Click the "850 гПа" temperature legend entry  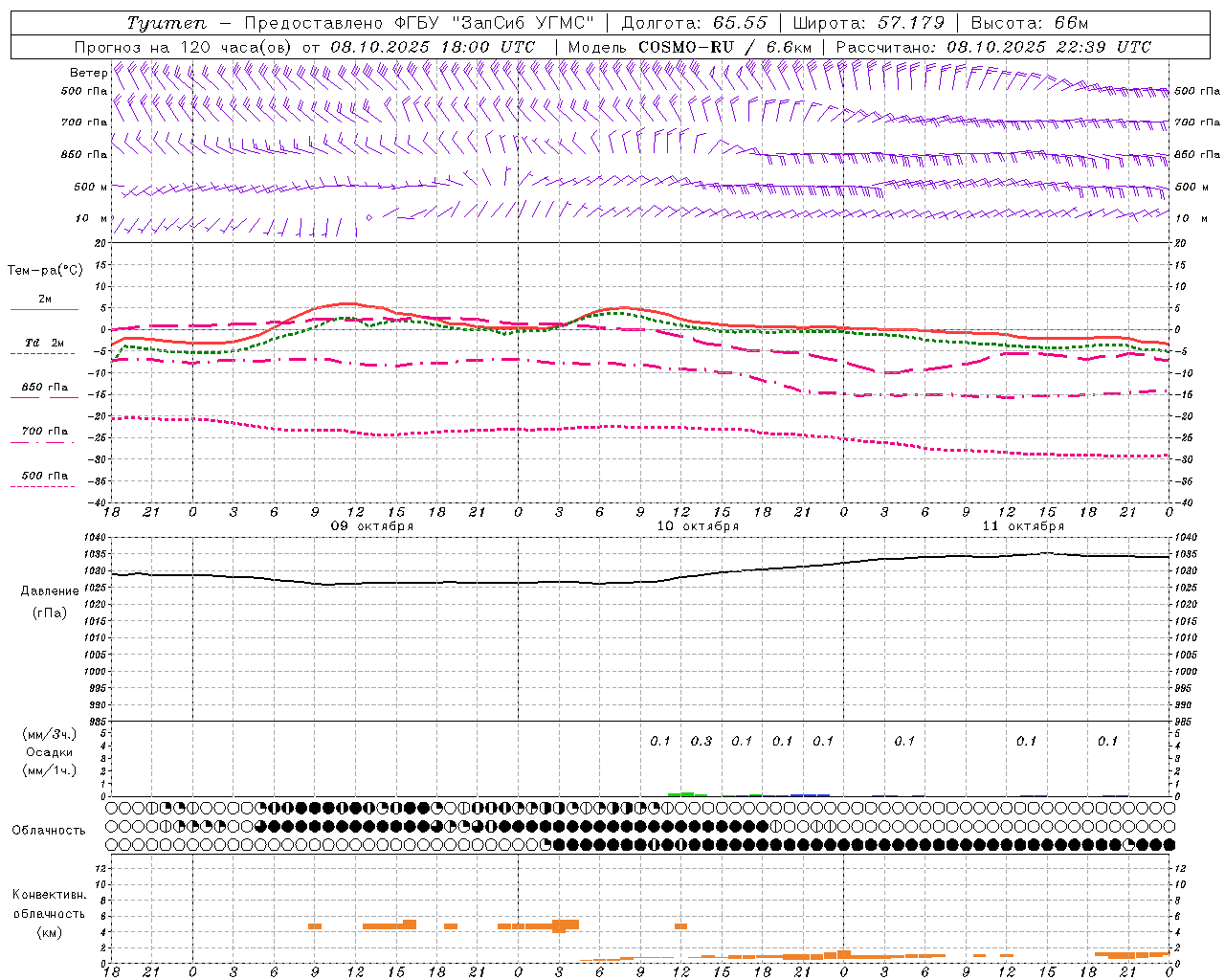45,388
